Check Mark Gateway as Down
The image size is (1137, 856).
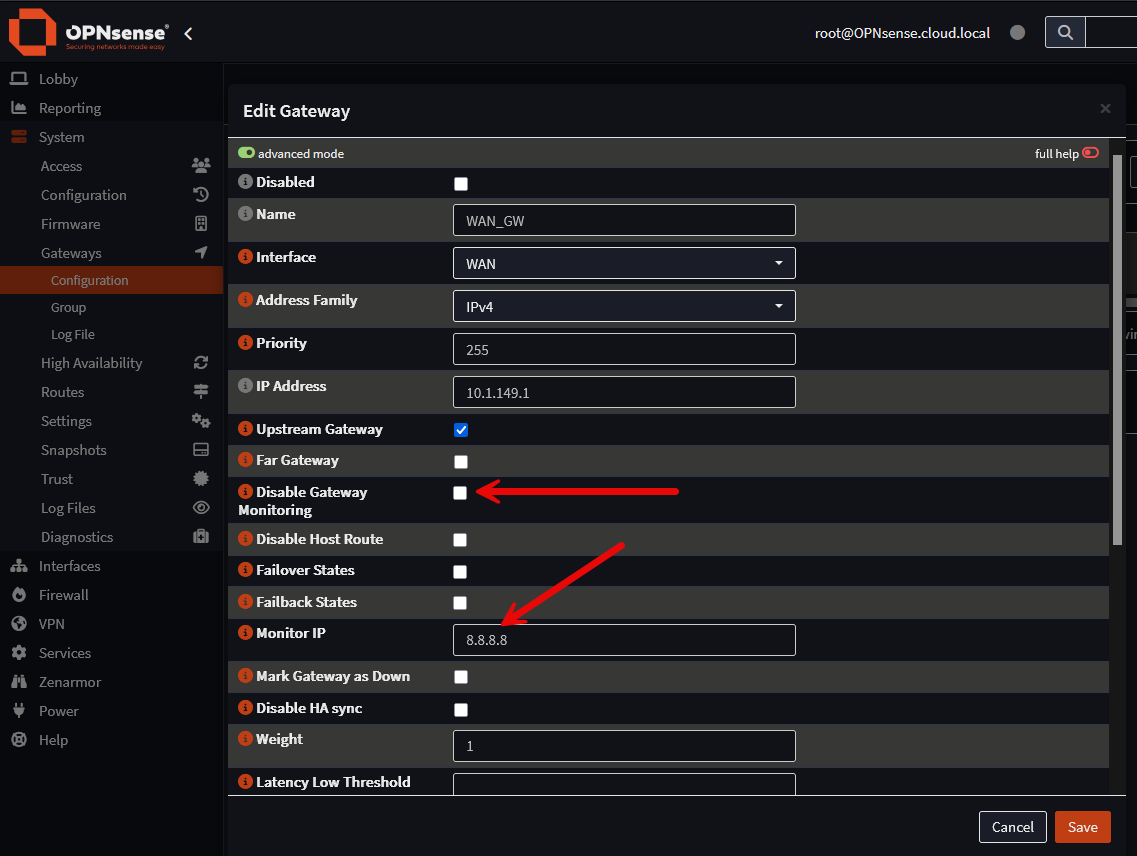[460, 677]
